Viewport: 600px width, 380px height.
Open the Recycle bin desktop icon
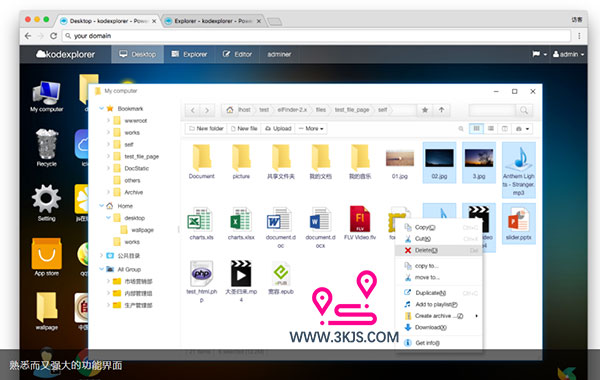(x=47, y=147)
